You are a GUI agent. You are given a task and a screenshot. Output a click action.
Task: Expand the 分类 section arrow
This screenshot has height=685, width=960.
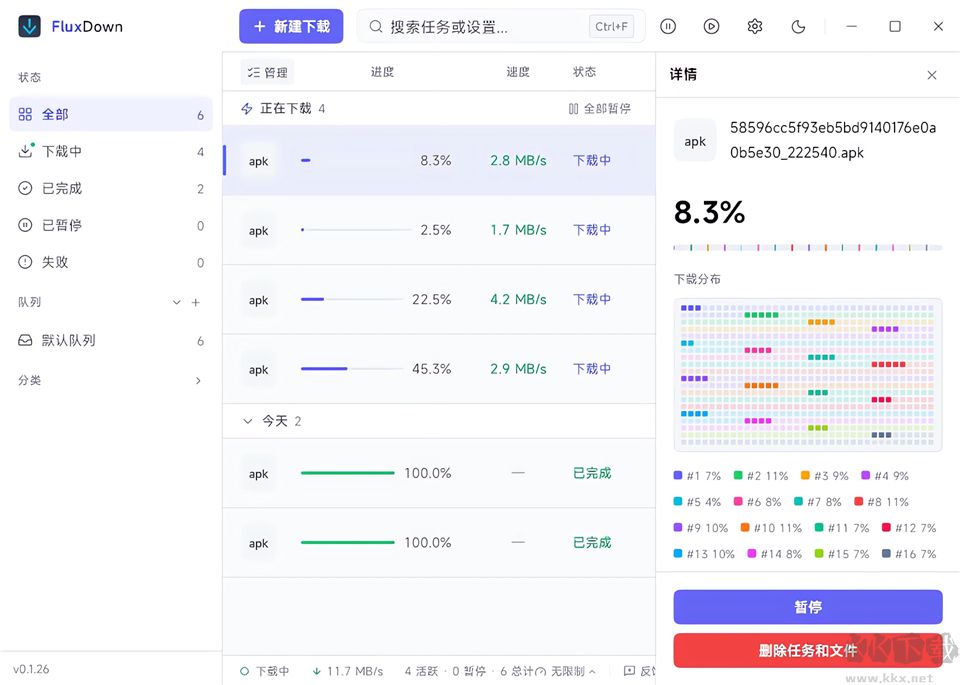(x=198, y=380)
